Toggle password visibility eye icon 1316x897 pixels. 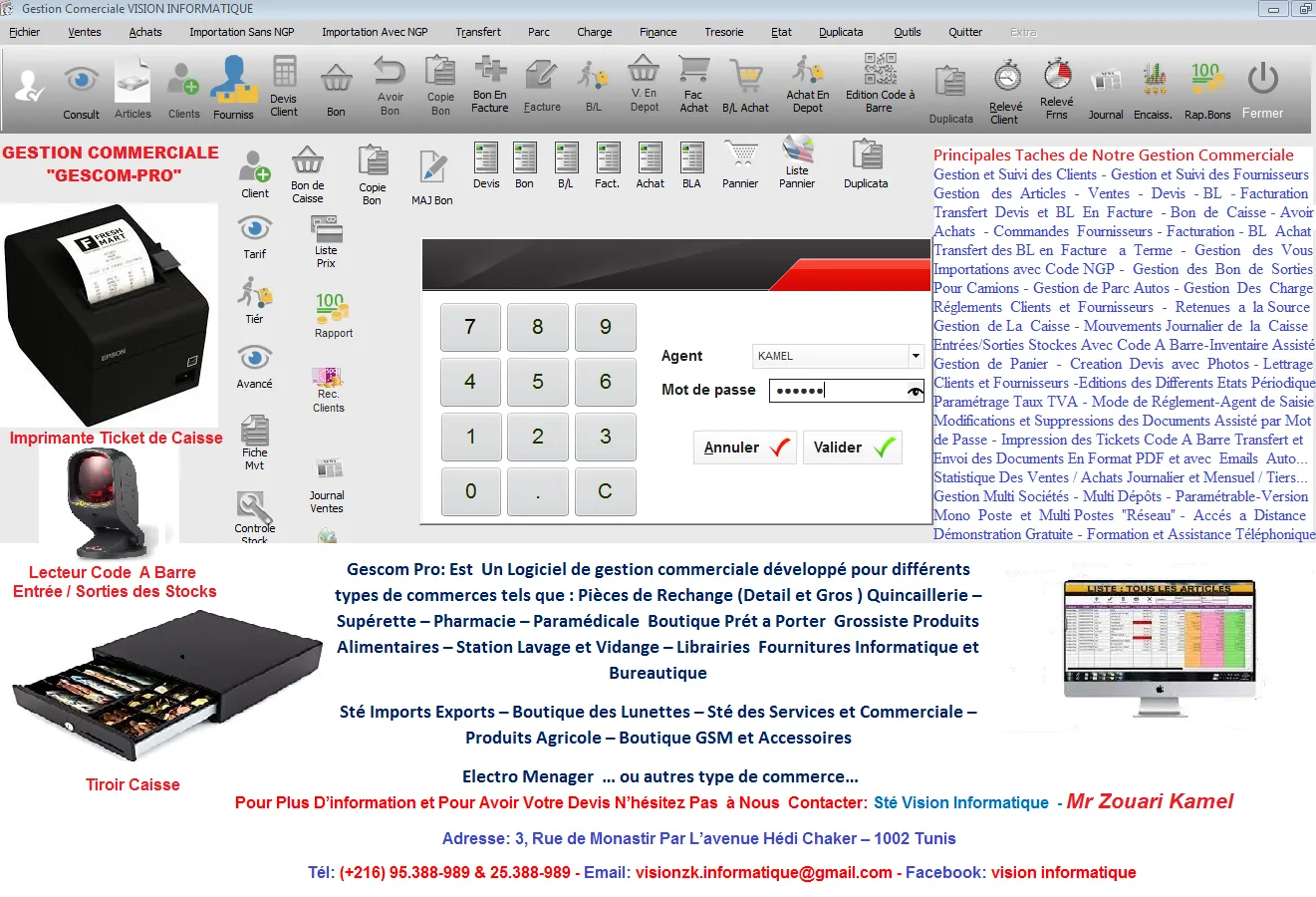[x=915, y=392]
